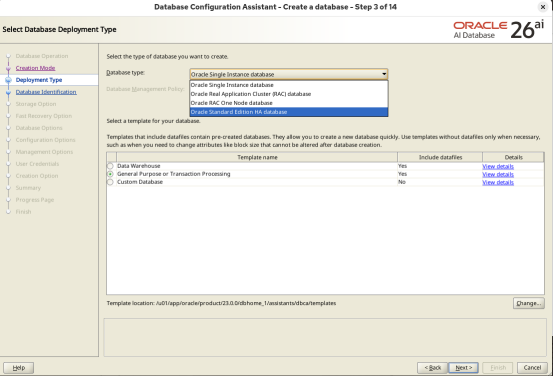Viewport: 554px width, 376px height.
Task: Click Progress Page step label
Action: click(x=35, y=200)
